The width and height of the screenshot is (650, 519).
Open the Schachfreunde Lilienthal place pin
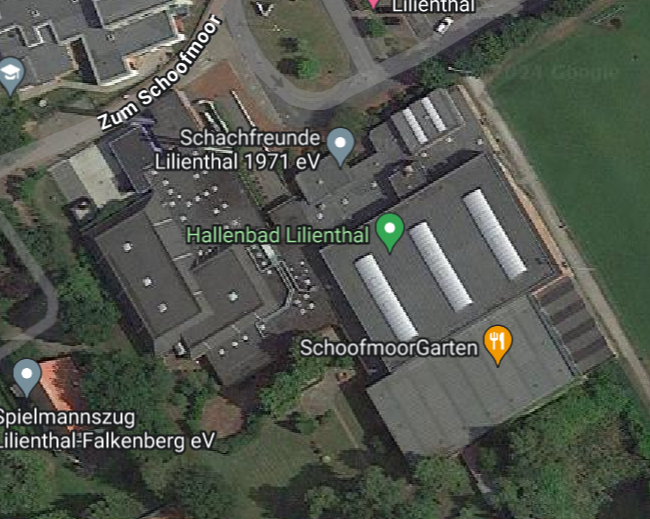point(340,147)
